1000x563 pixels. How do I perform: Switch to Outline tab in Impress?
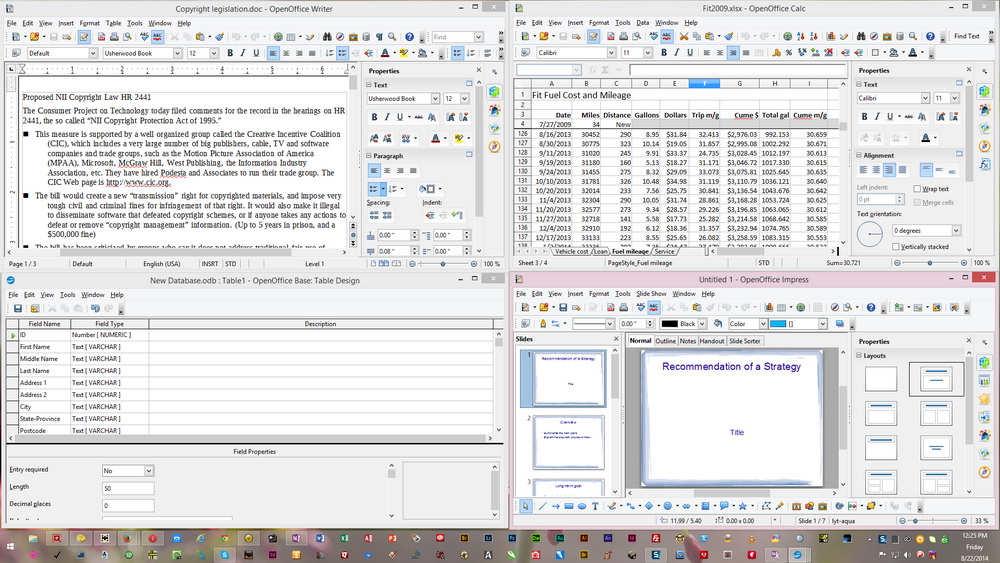click(665, 341)
